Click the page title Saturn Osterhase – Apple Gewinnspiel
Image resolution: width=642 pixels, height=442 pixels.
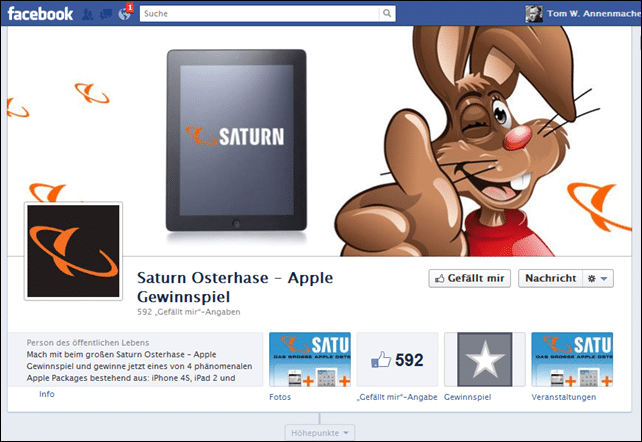pyautogui.click(x=235, y=287)
